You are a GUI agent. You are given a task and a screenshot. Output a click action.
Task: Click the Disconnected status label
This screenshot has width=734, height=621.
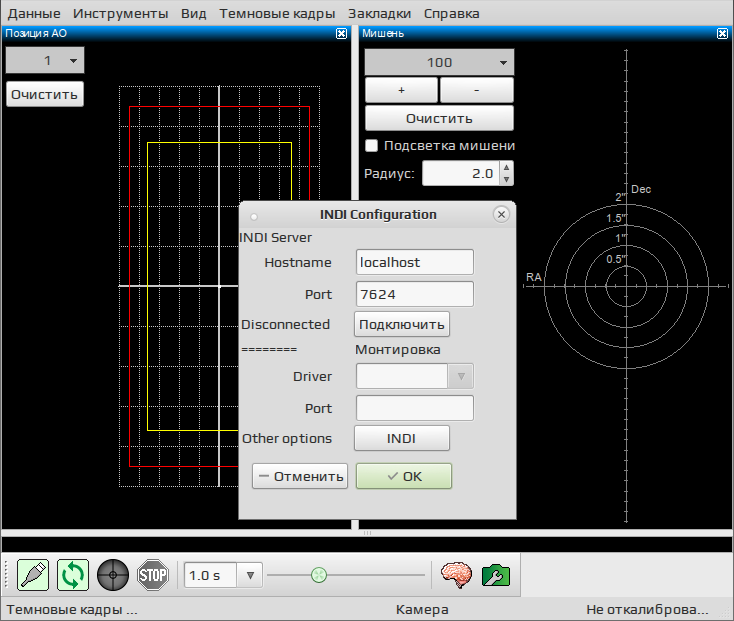[286, 324]
